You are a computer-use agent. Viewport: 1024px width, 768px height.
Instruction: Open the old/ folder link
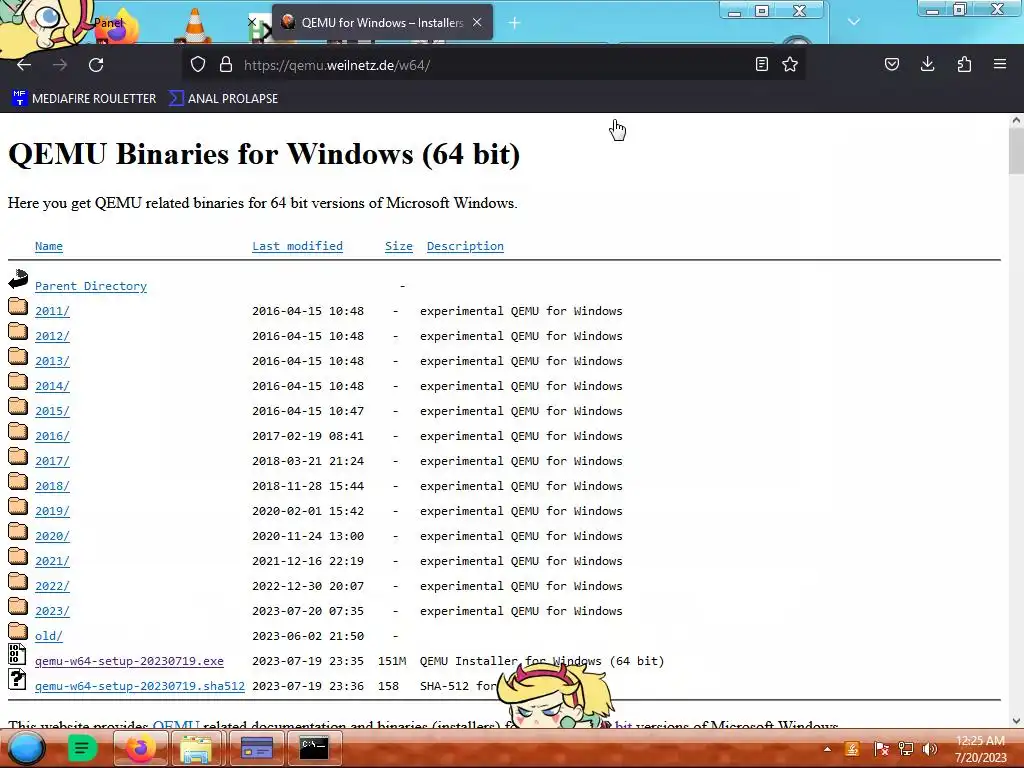[x=49, y=636]
